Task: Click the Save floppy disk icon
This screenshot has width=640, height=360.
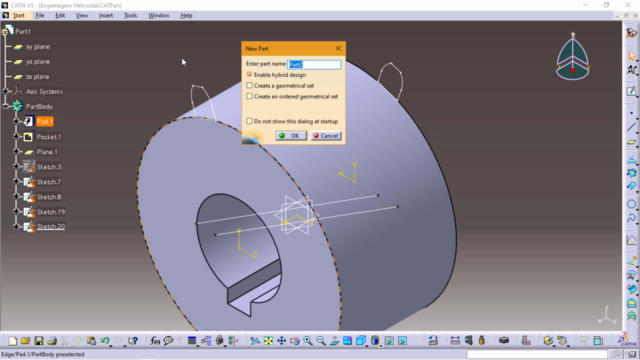Action: tap(39, 341)
